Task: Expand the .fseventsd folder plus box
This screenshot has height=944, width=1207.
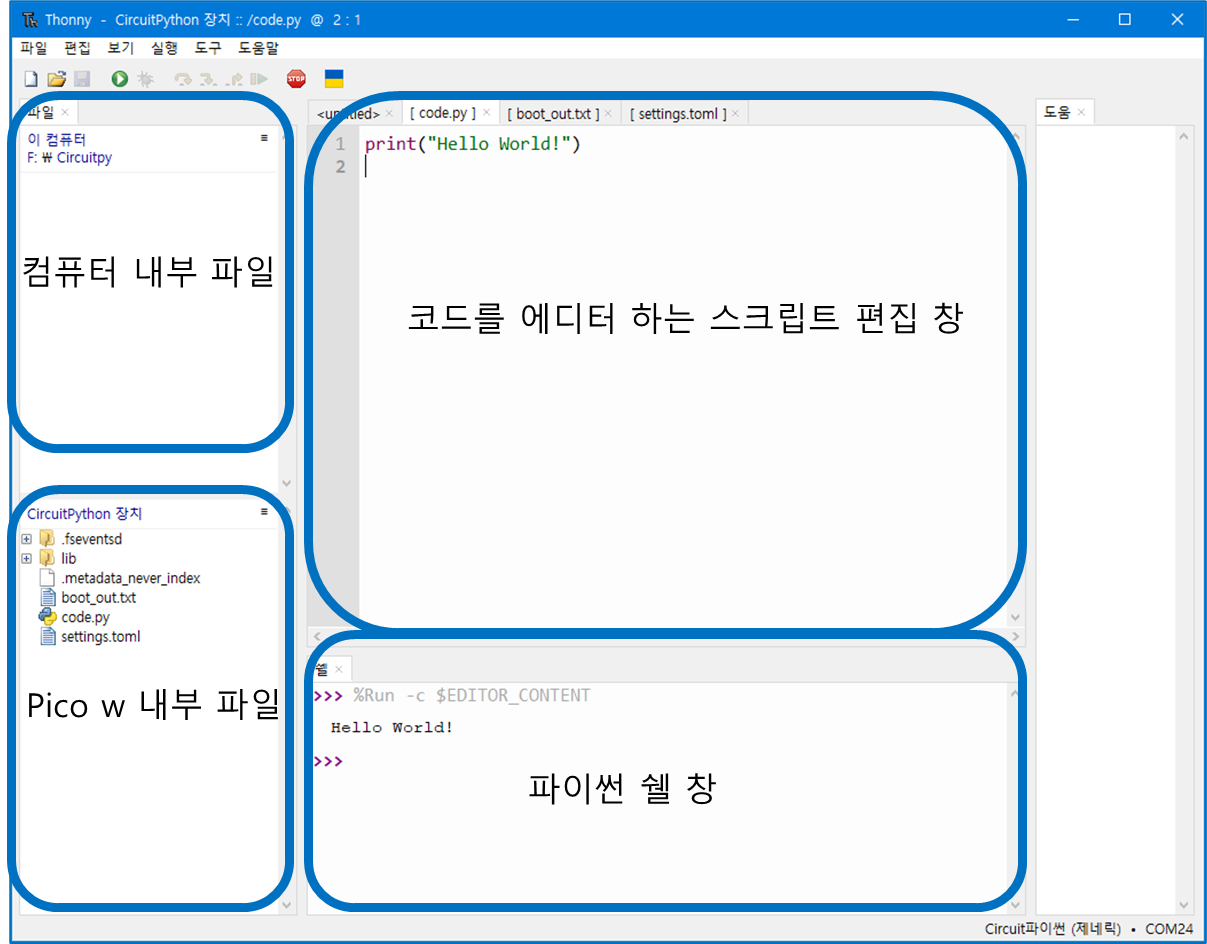Action: point(27,539)
